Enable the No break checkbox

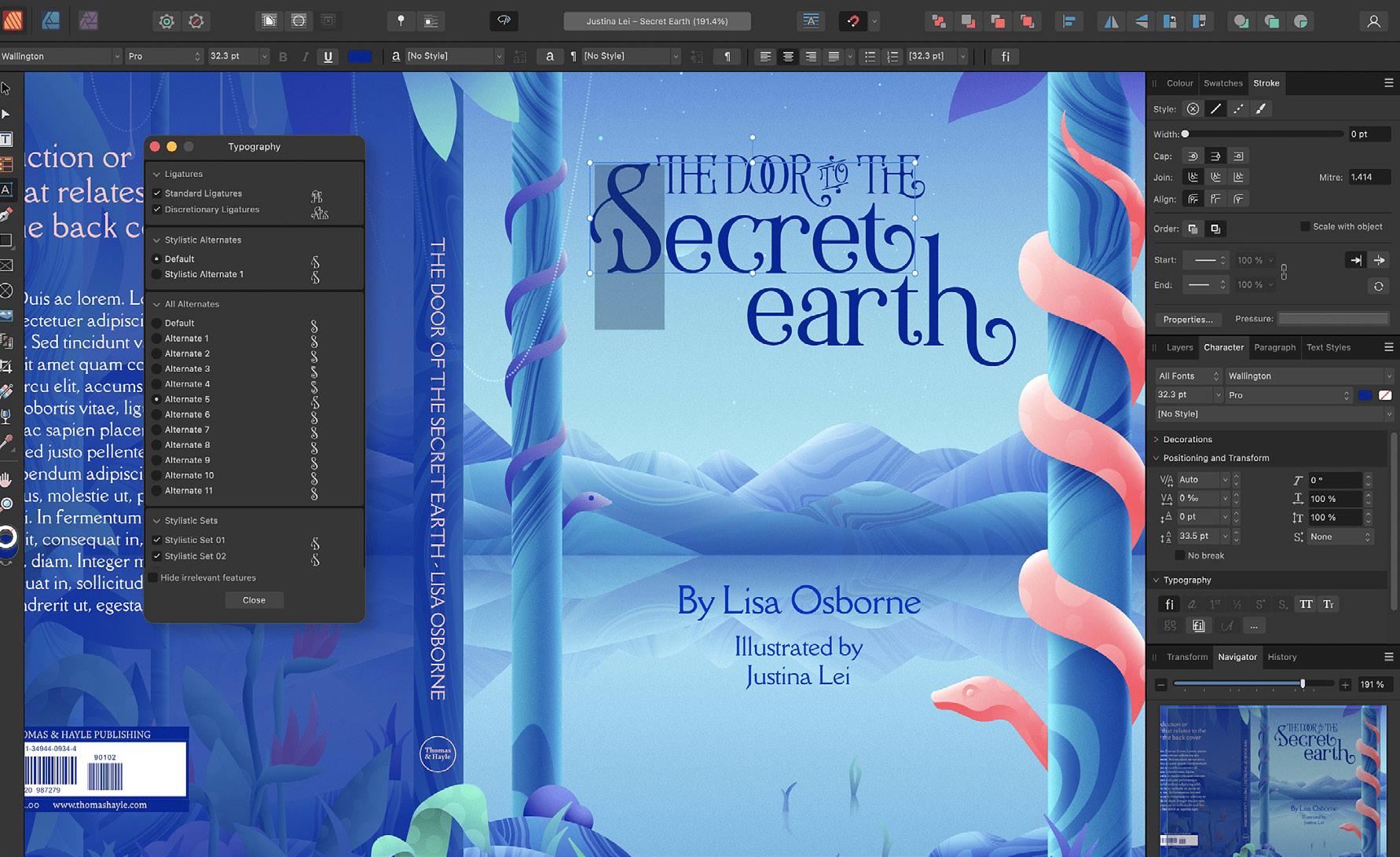pos(1180,555)
